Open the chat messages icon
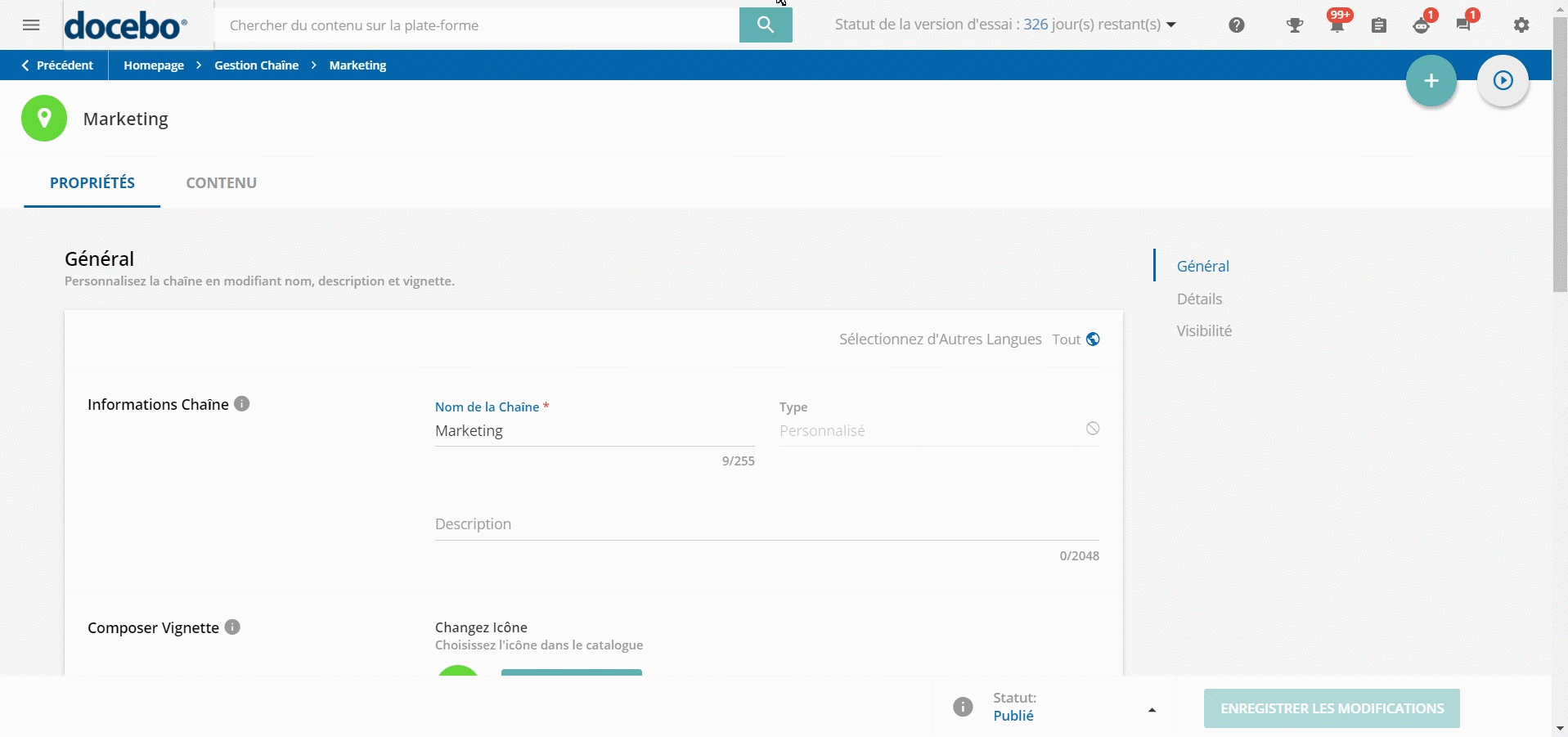This screenshot has width=1568, height=737. pos(1463,25)
